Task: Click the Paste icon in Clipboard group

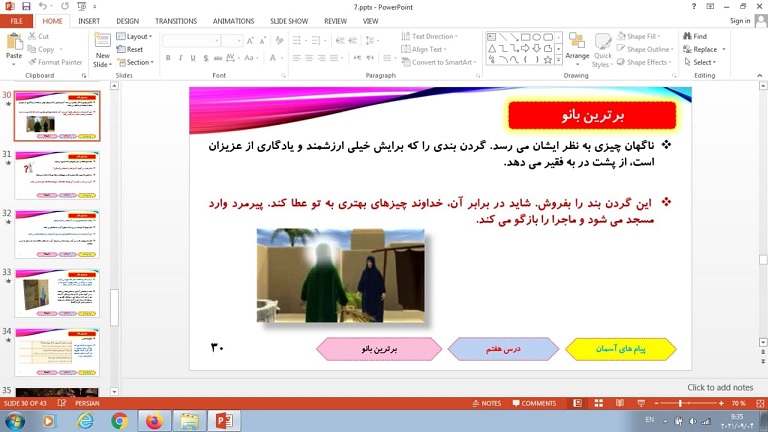Action: click(14, 44)
